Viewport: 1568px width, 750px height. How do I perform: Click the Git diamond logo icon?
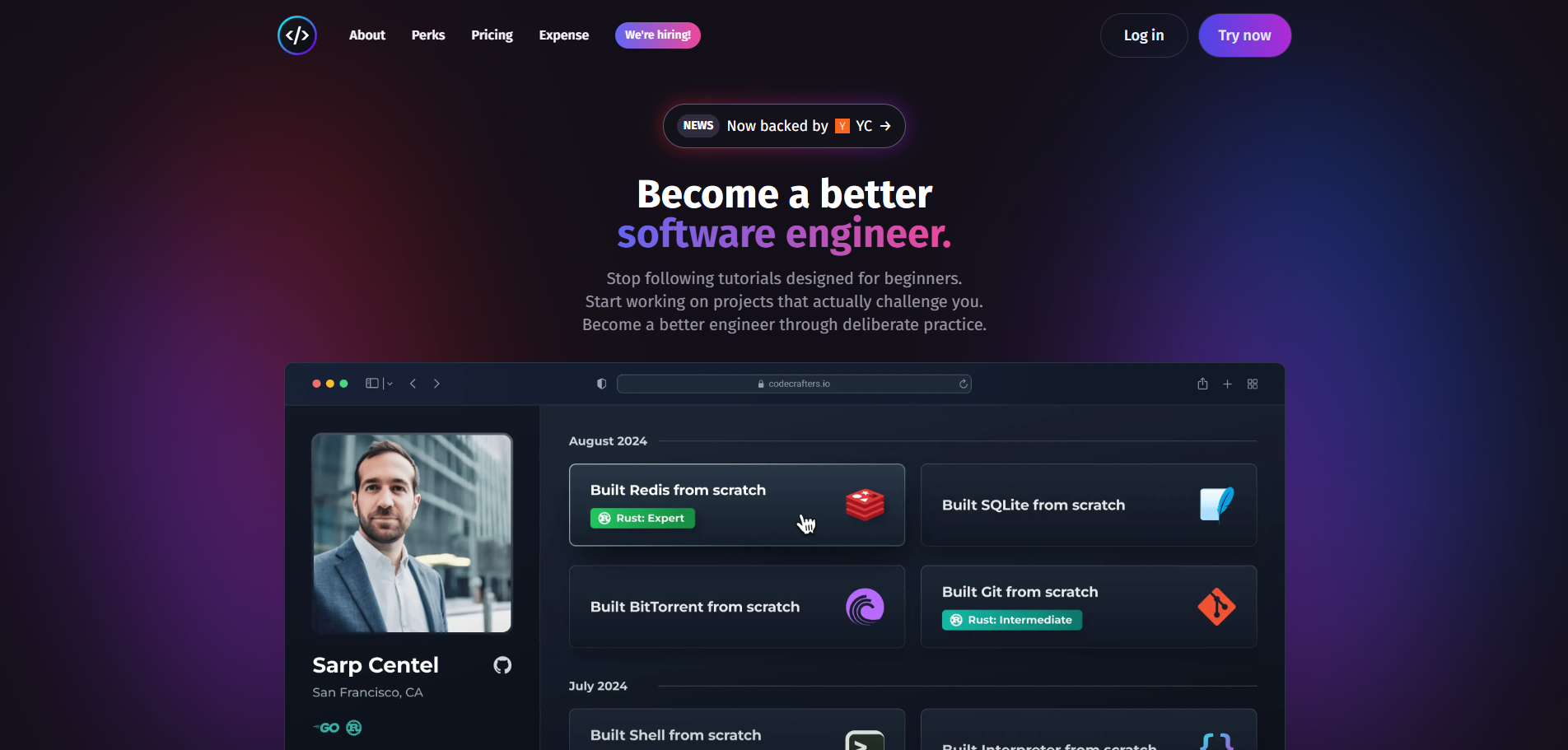click(x=1216, y=607)
